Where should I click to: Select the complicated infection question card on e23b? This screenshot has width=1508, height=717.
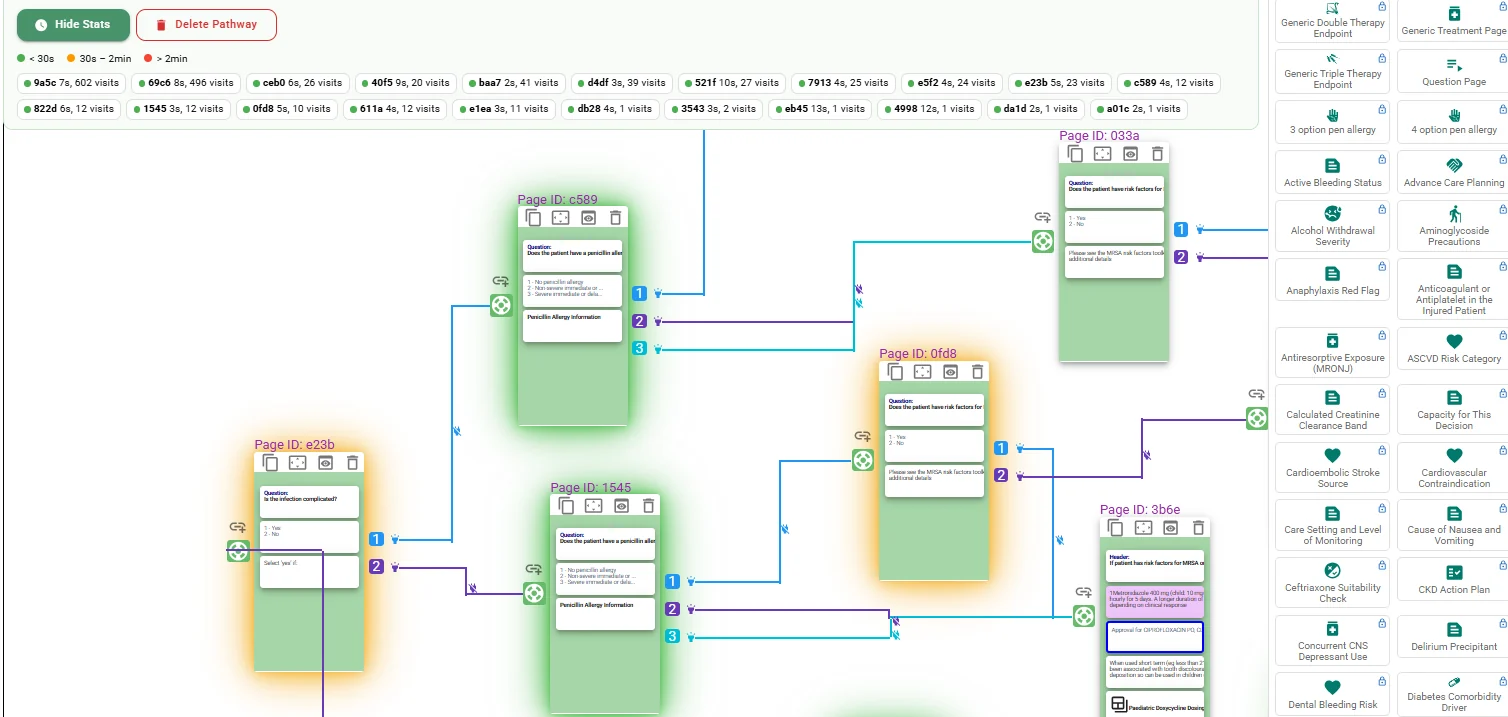(308, 502)
